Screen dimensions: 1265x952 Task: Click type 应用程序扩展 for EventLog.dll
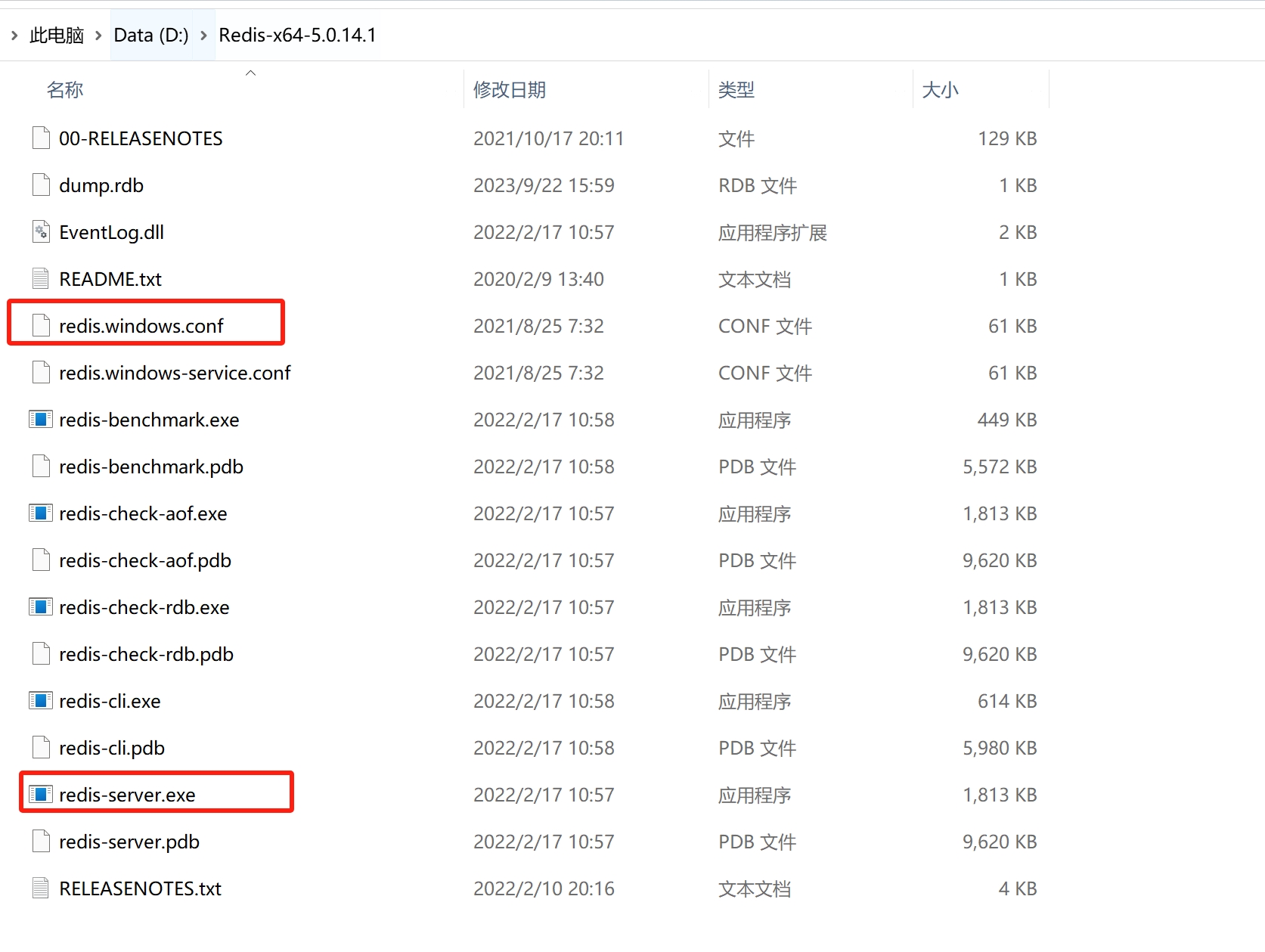tap(773, 232)
